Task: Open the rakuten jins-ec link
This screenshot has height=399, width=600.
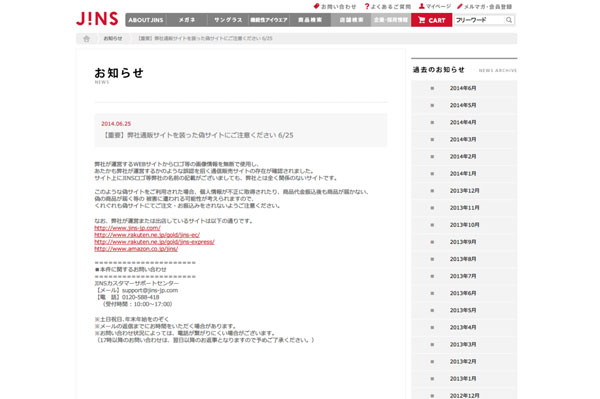Action: tap(147, 235)
